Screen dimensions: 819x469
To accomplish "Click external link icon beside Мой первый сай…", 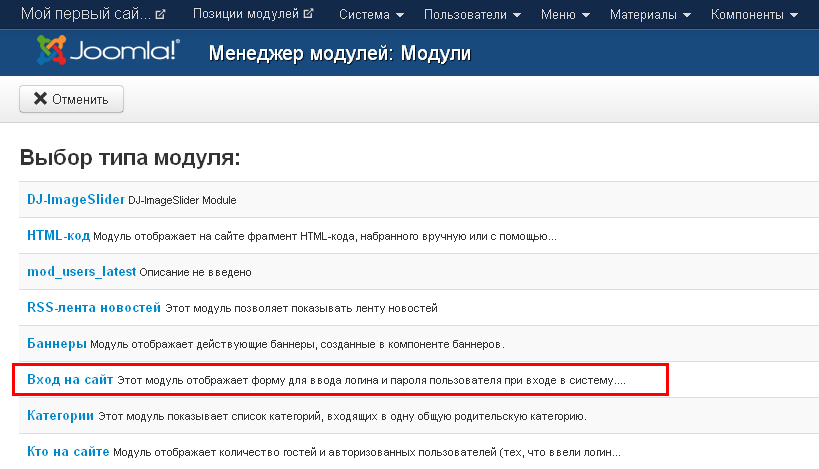I will [160, 15].
